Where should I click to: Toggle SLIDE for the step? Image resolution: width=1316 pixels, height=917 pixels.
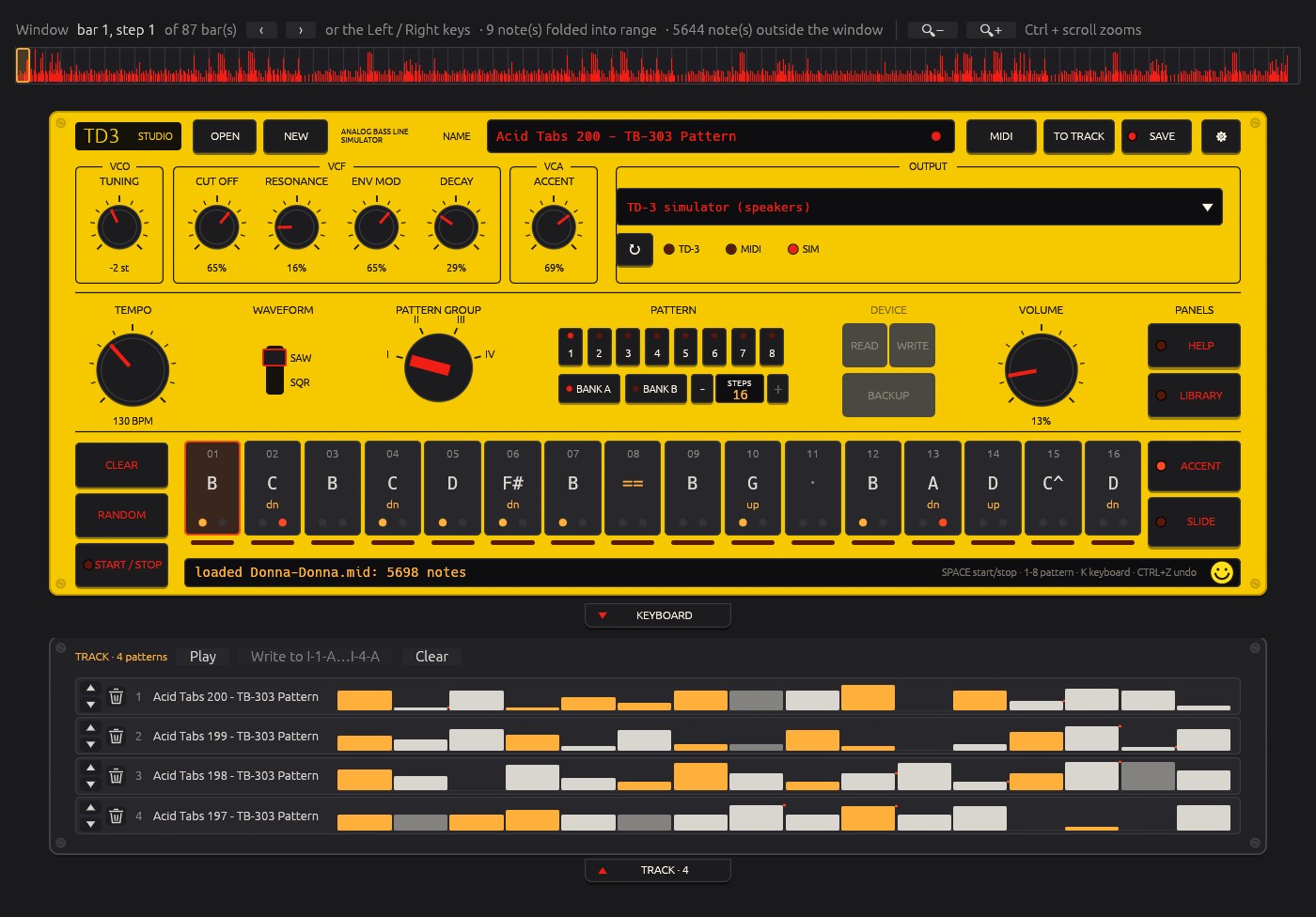click(1194, 521)
